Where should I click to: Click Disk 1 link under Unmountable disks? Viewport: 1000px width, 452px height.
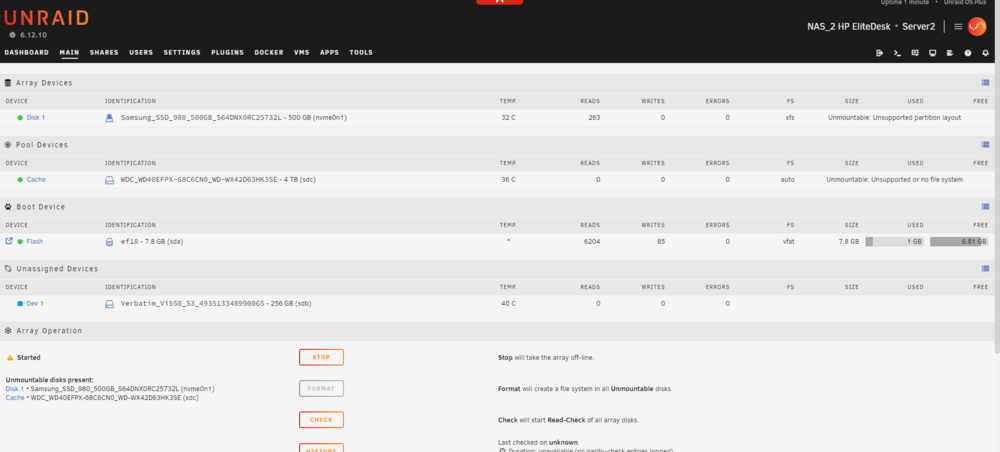click(x=15, y=388)
